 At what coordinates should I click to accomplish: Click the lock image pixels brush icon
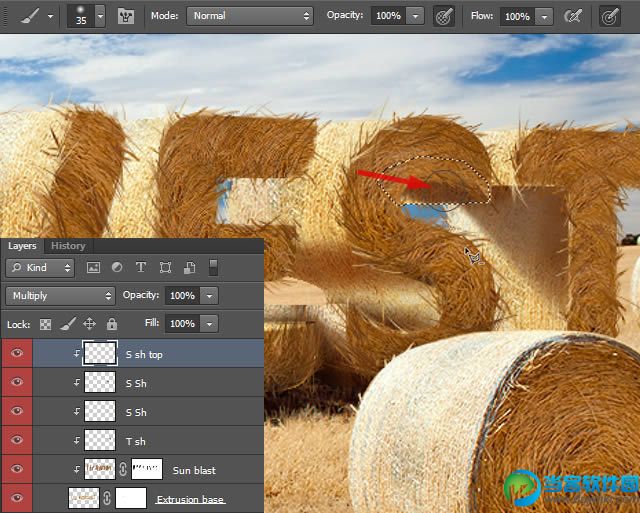pos(67,324)
